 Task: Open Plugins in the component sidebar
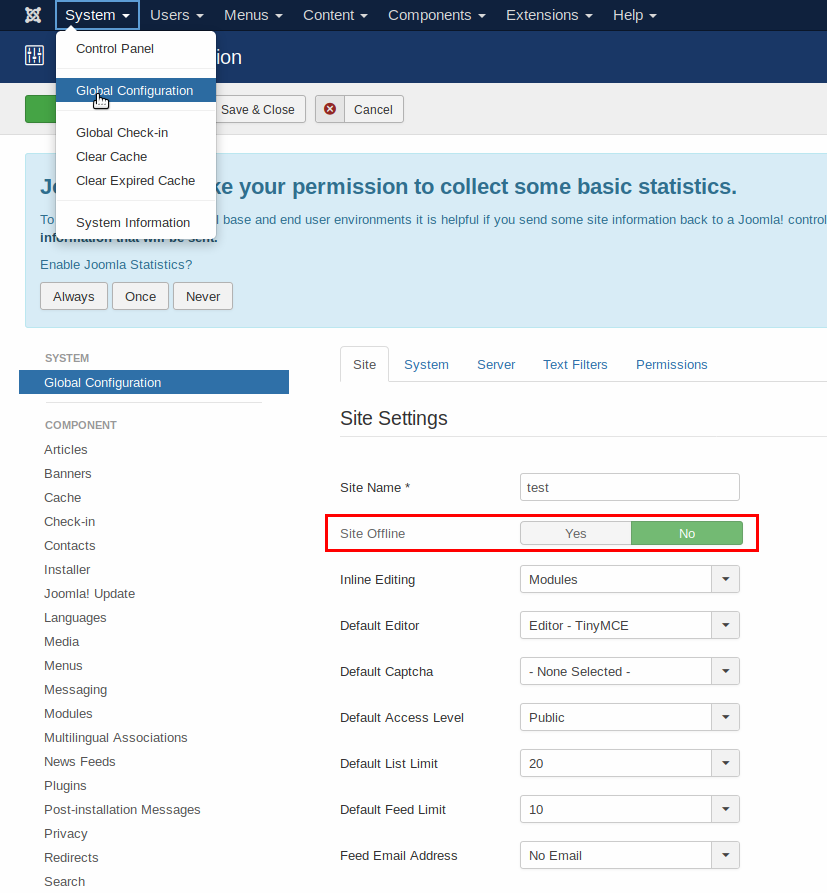pyautogui.click(x=65, y=786)
